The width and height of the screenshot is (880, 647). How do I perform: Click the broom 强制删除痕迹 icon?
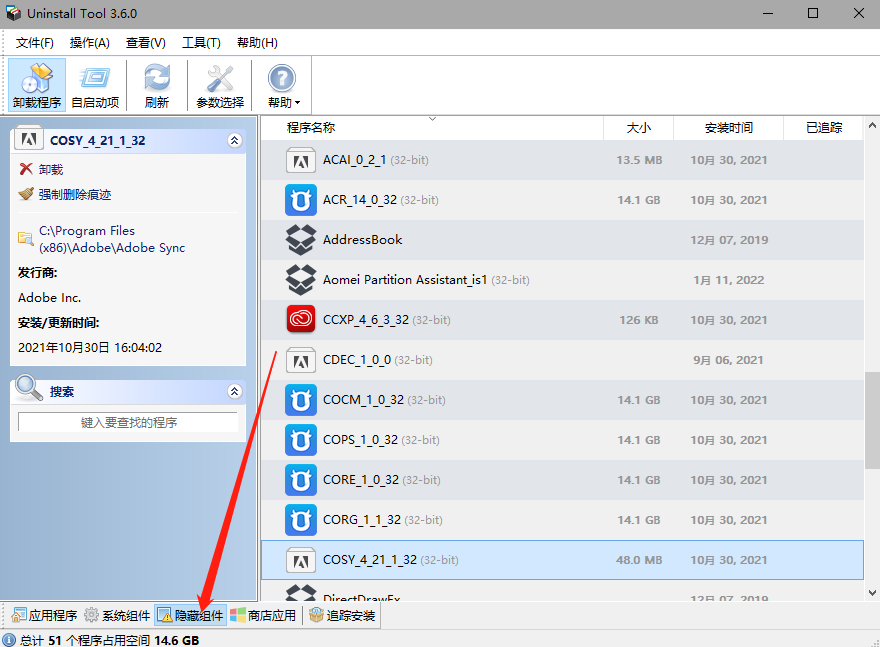tap(26, 194)
